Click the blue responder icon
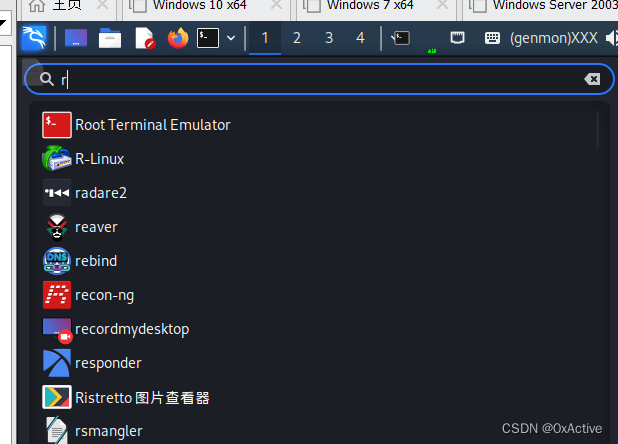The image size is (618, 444). (x=57, y=363)
